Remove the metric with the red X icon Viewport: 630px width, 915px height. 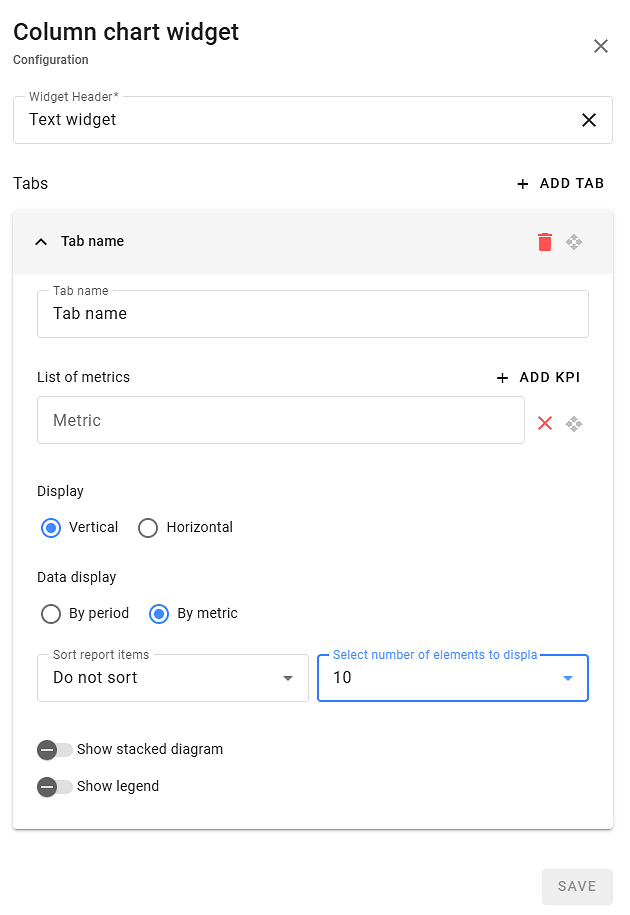point(545,423)
